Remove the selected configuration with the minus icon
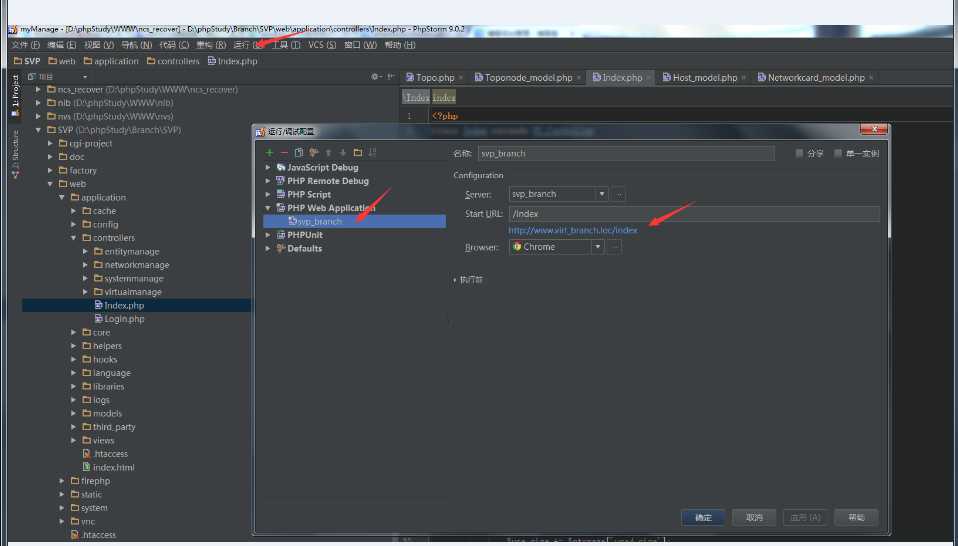This screenshot has height=546, width=958. click(x=284, y=153)
